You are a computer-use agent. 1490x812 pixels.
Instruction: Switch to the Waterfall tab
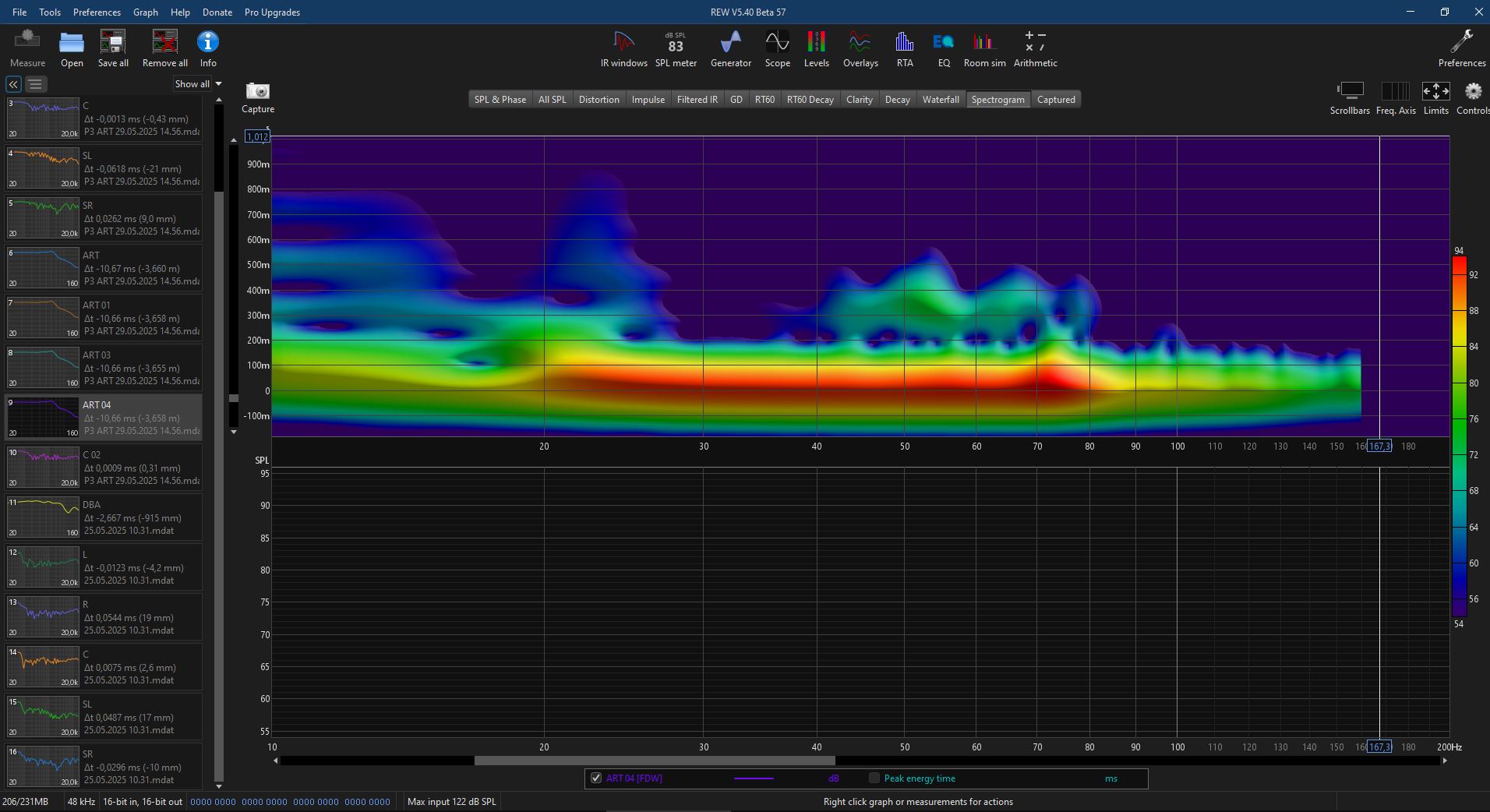(941, 100)
